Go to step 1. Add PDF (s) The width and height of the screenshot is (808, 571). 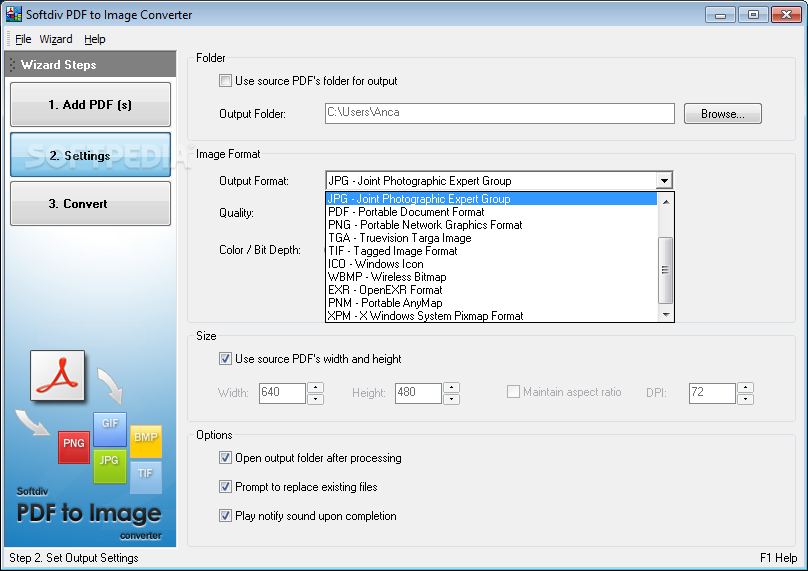coord(90,105)
